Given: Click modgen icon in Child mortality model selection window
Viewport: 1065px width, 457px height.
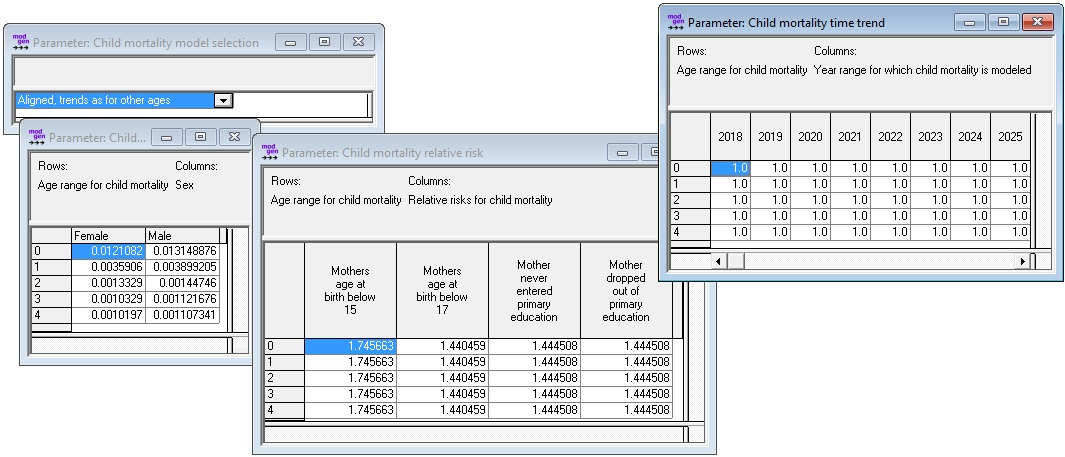Looking at the screenshot, I should point(20,42).
